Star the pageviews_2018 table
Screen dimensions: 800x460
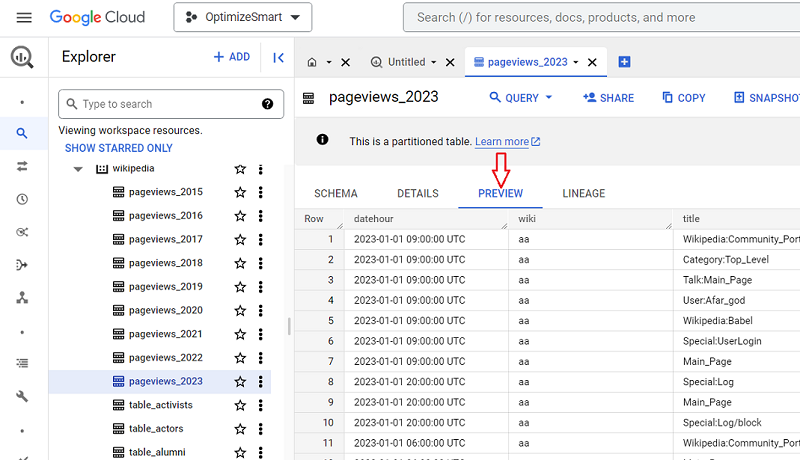240,263
